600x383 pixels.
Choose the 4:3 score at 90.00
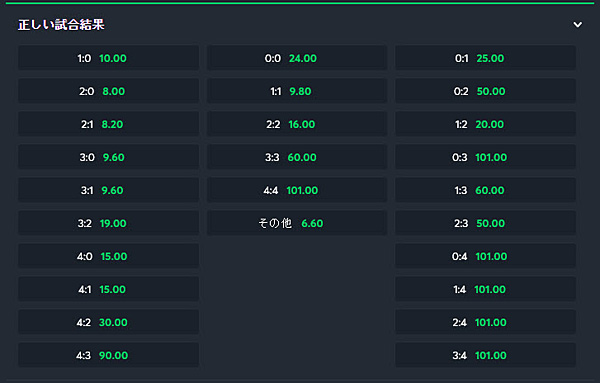point(108,355)
